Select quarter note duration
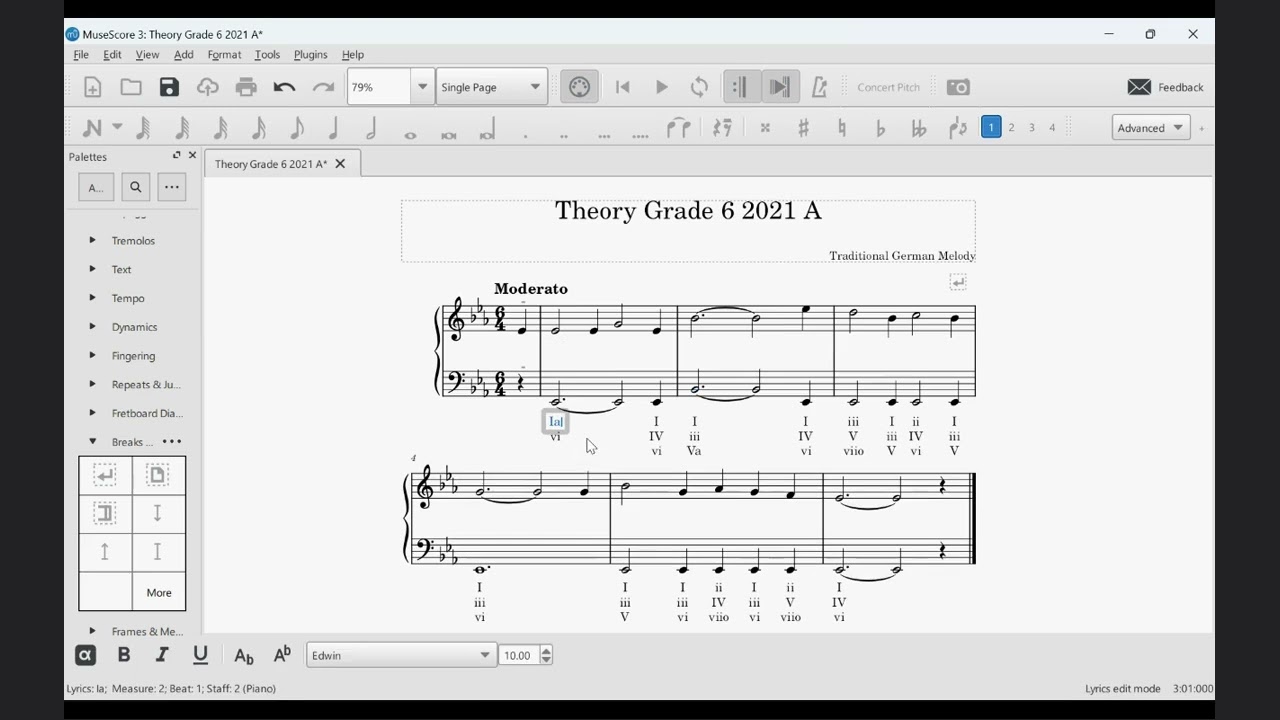 click(334, 128)
